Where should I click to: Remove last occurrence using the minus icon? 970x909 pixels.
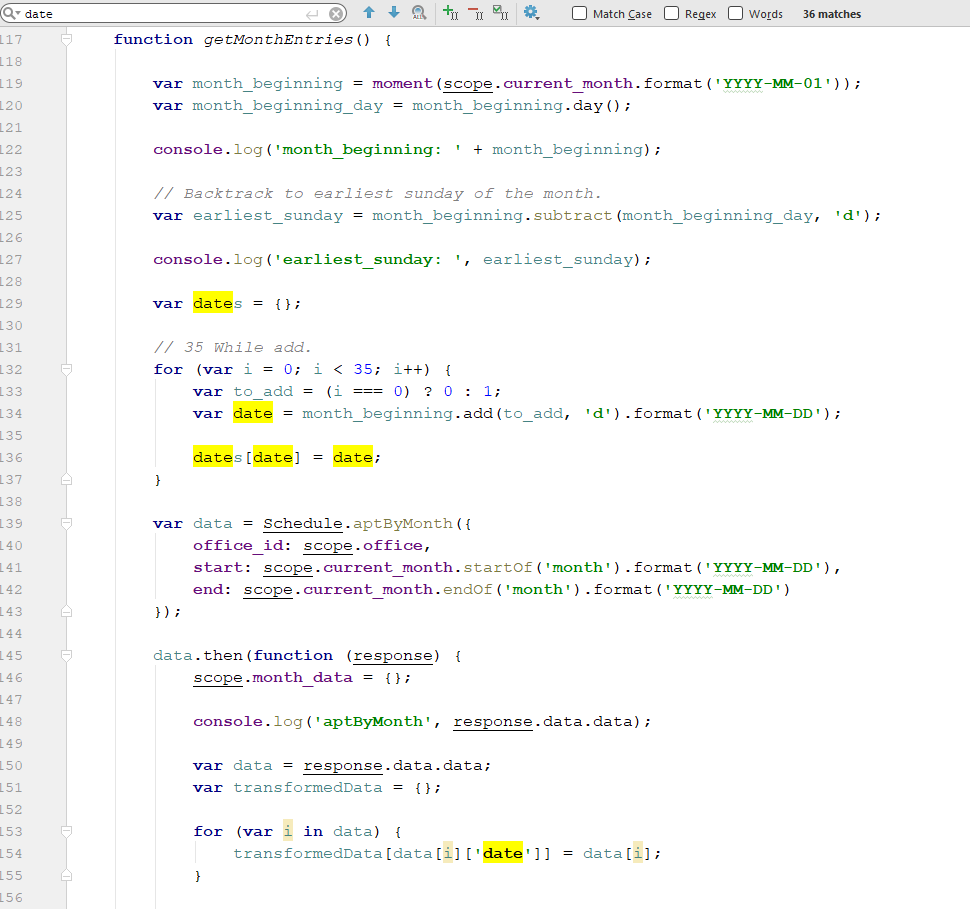[x=473, y=13]
